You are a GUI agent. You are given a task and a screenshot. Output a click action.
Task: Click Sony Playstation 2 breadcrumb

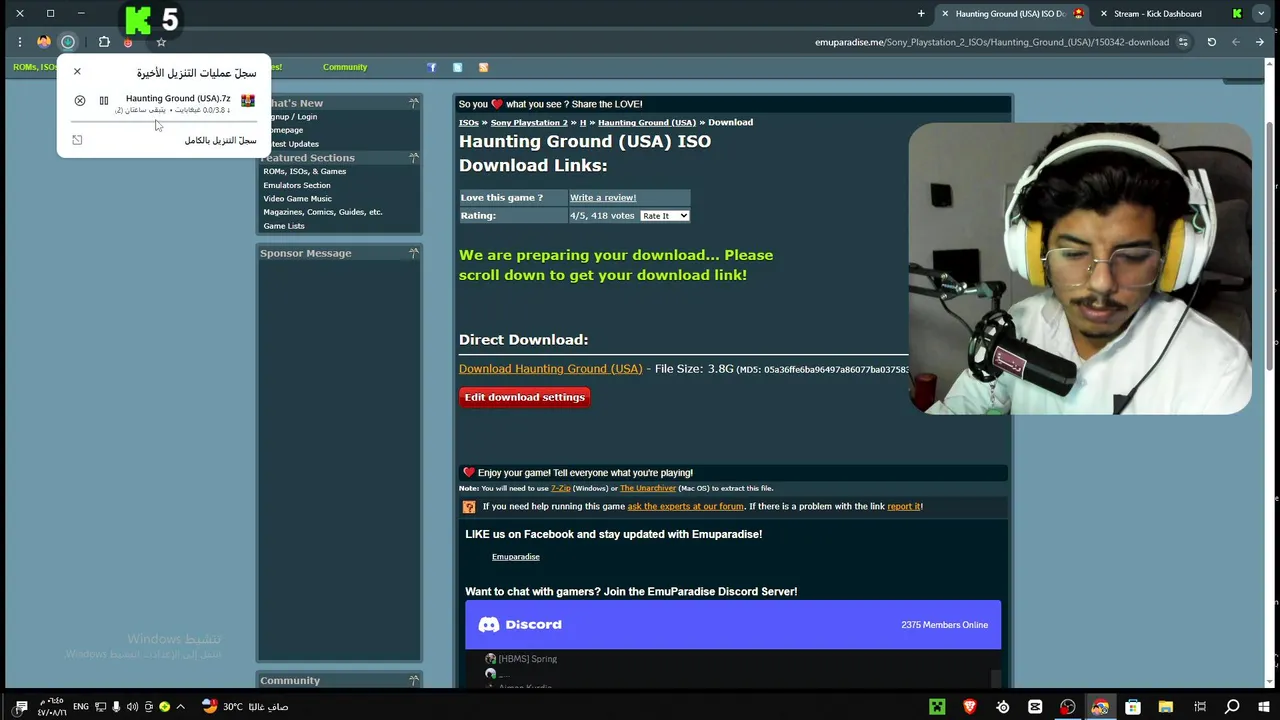[x=529, y=122]
